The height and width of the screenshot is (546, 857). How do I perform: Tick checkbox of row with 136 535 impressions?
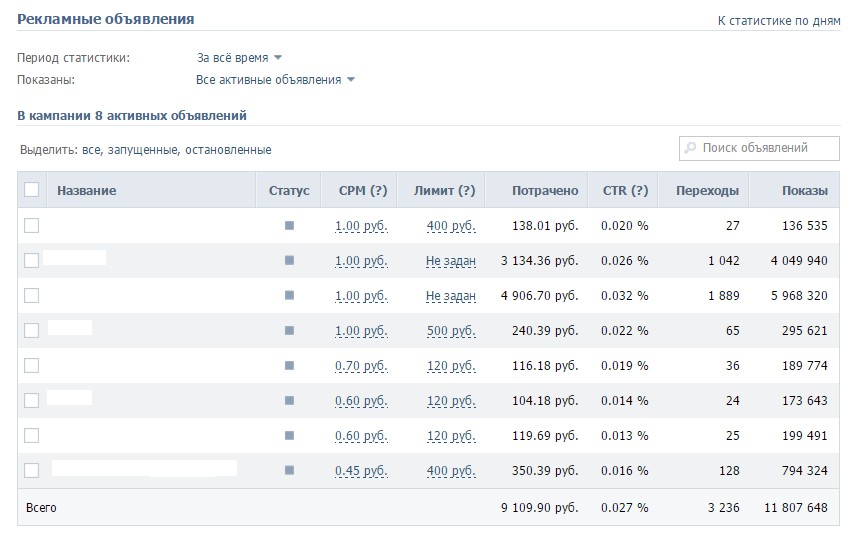tap(32, 225)
